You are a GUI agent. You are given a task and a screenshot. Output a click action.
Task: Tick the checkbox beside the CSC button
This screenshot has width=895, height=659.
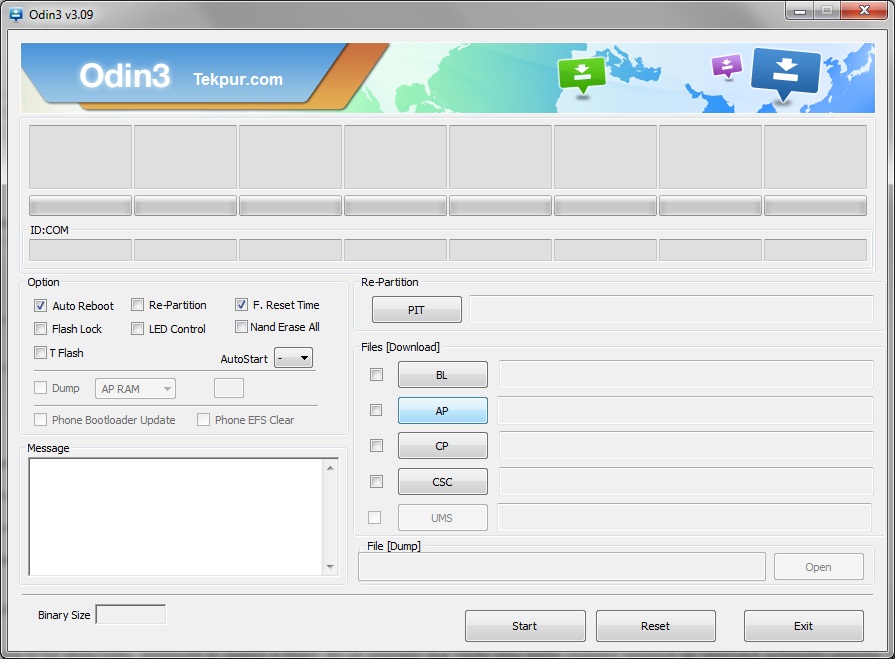click(376, 481)
